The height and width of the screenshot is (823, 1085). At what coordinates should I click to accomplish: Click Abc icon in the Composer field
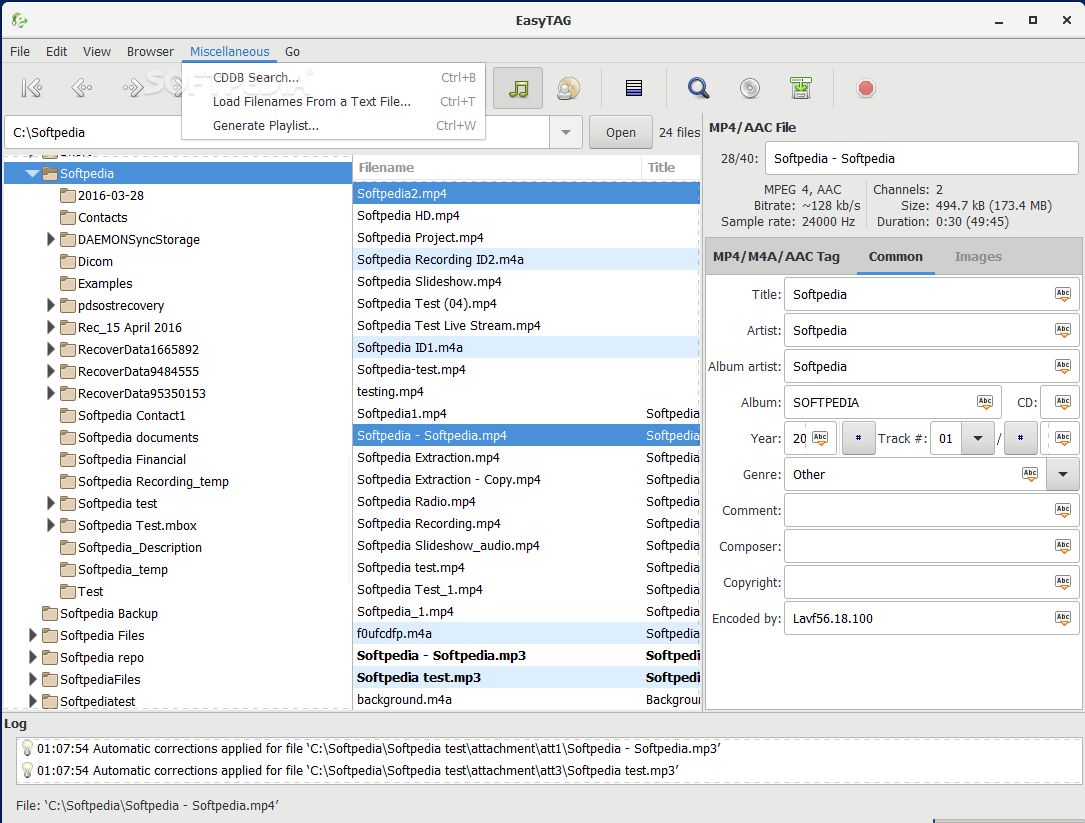point(1063,546)
